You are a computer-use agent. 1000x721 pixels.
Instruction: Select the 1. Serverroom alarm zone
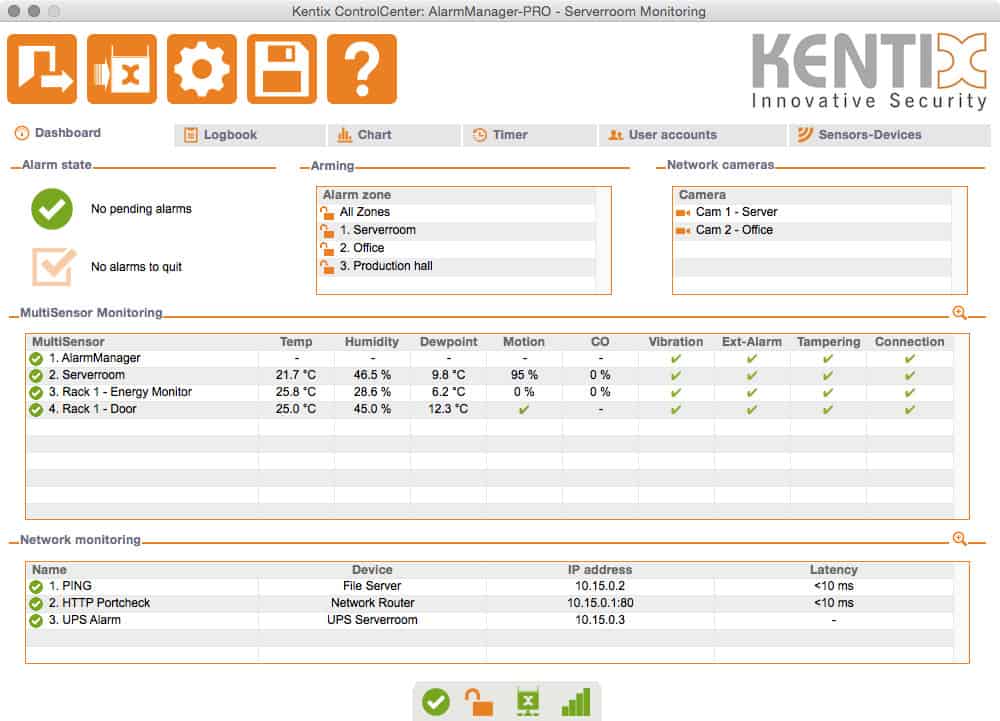457,230
